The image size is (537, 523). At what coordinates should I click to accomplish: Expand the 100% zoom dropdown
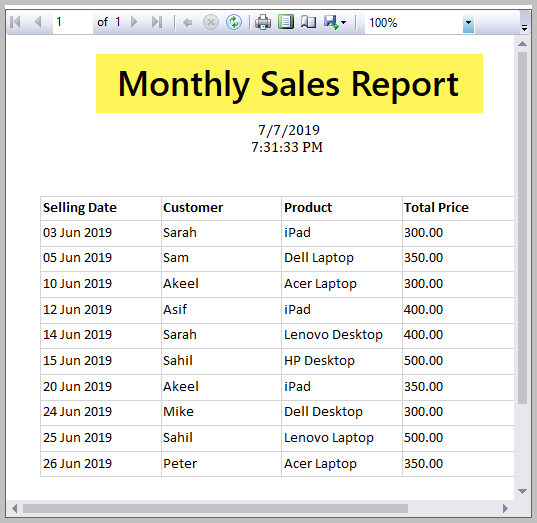tap(468, 23)
